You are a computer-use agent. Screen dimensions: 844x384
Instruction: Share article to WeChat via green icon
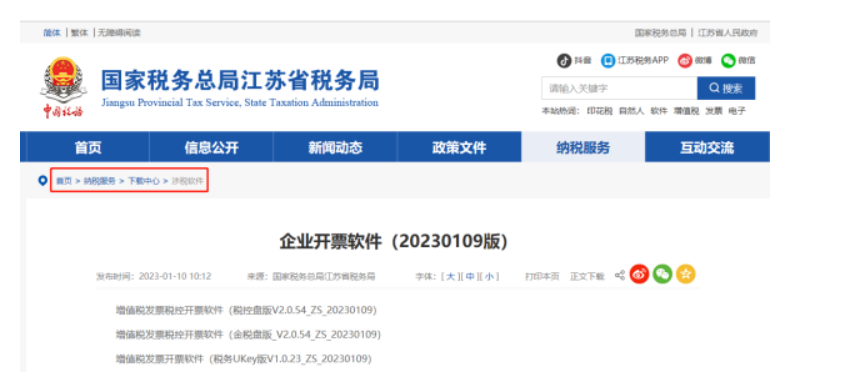click(x=663, y=274)
